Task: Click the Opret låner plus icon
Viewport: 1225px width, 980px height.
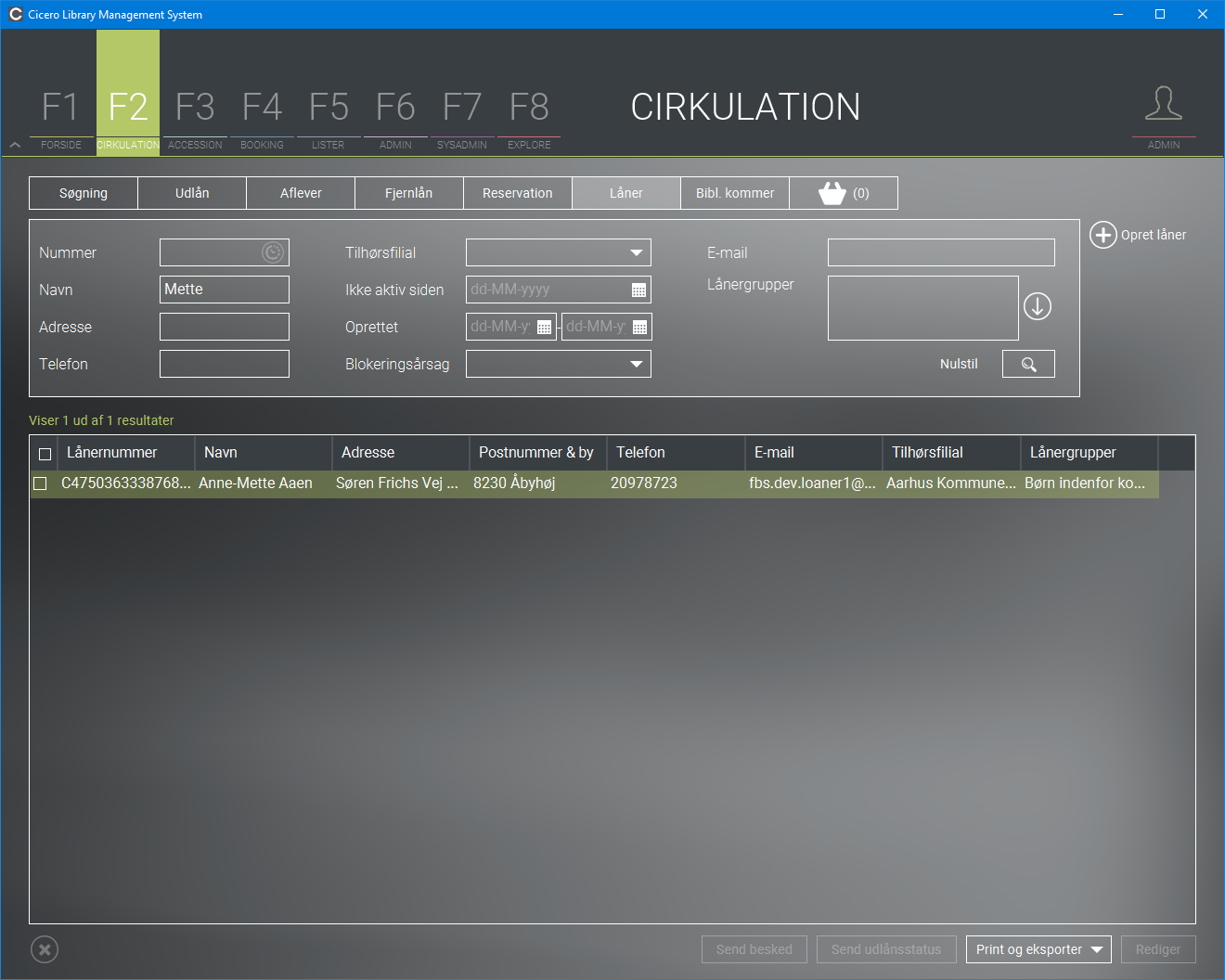Action: click(x=1102, y=235)
